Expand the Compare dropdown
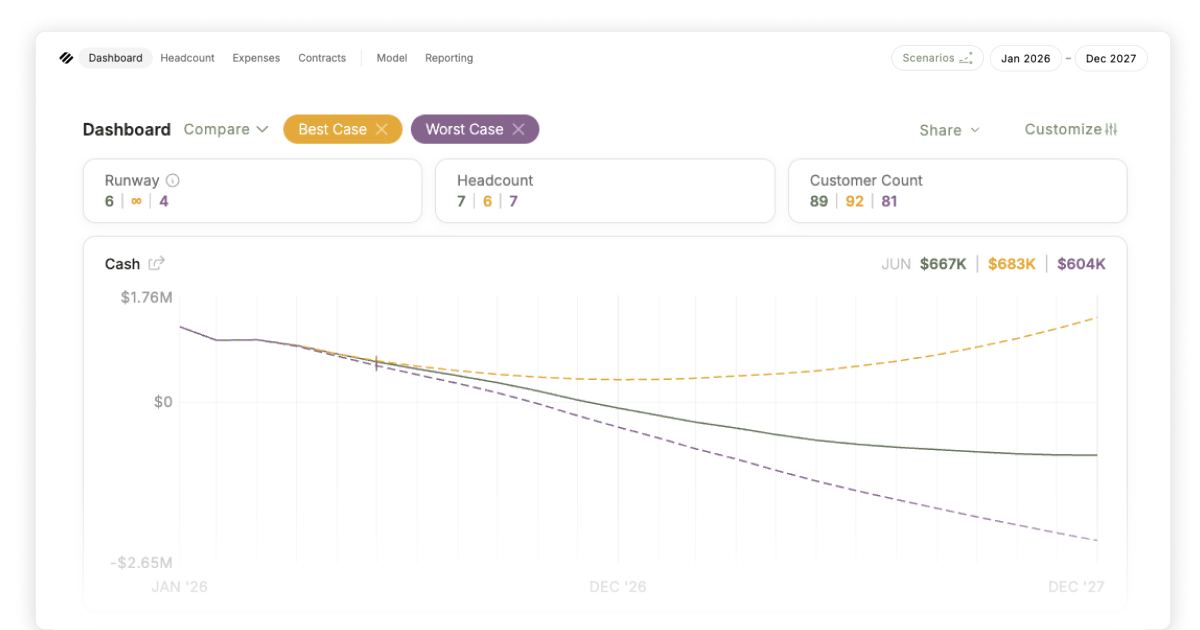Screen dimensions: 1200x630 226,129
